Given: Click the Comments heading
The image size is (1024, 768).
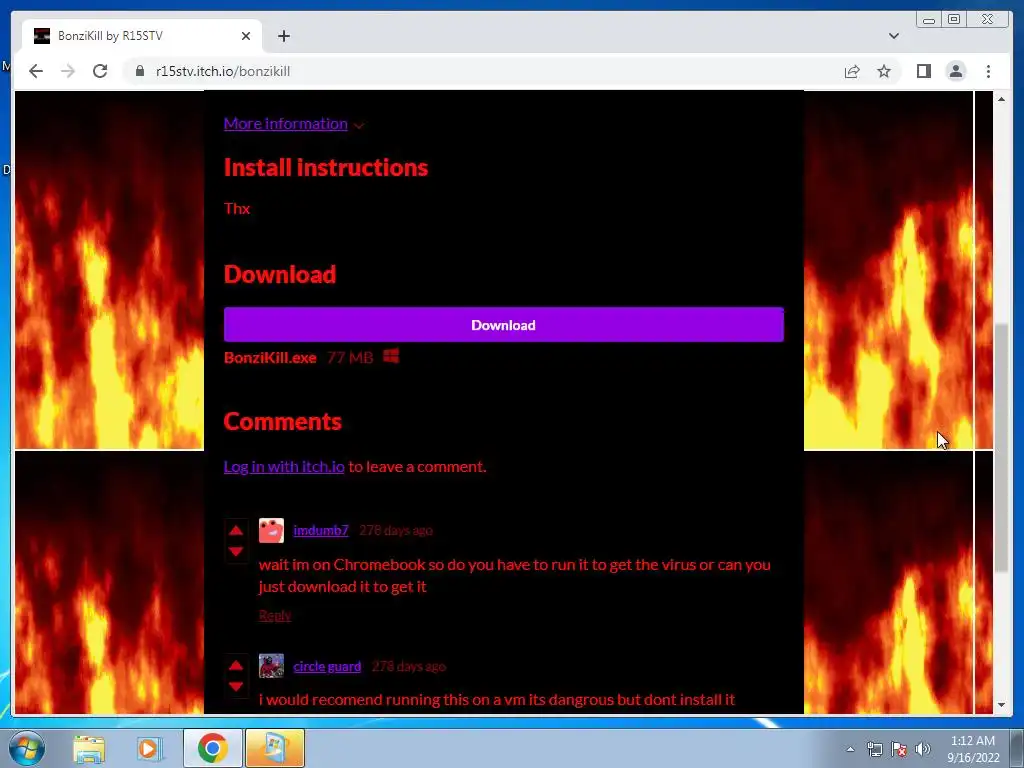Looking at the screenshot, I should coord(283,421).
